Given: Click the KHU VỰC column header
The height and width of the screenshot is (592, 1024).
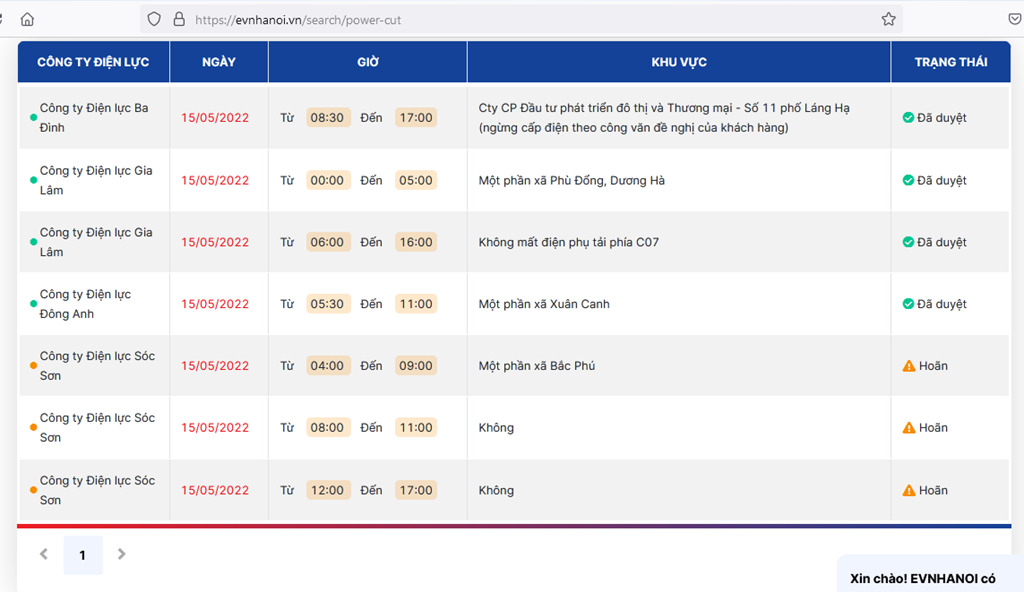Looking at the screenshot, I should (679, 62).
